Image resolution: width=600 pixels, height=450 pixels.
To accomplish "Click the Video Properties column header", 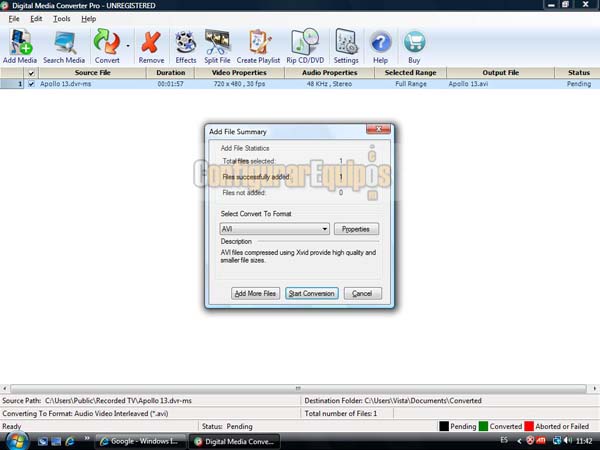I will [239, 72].
